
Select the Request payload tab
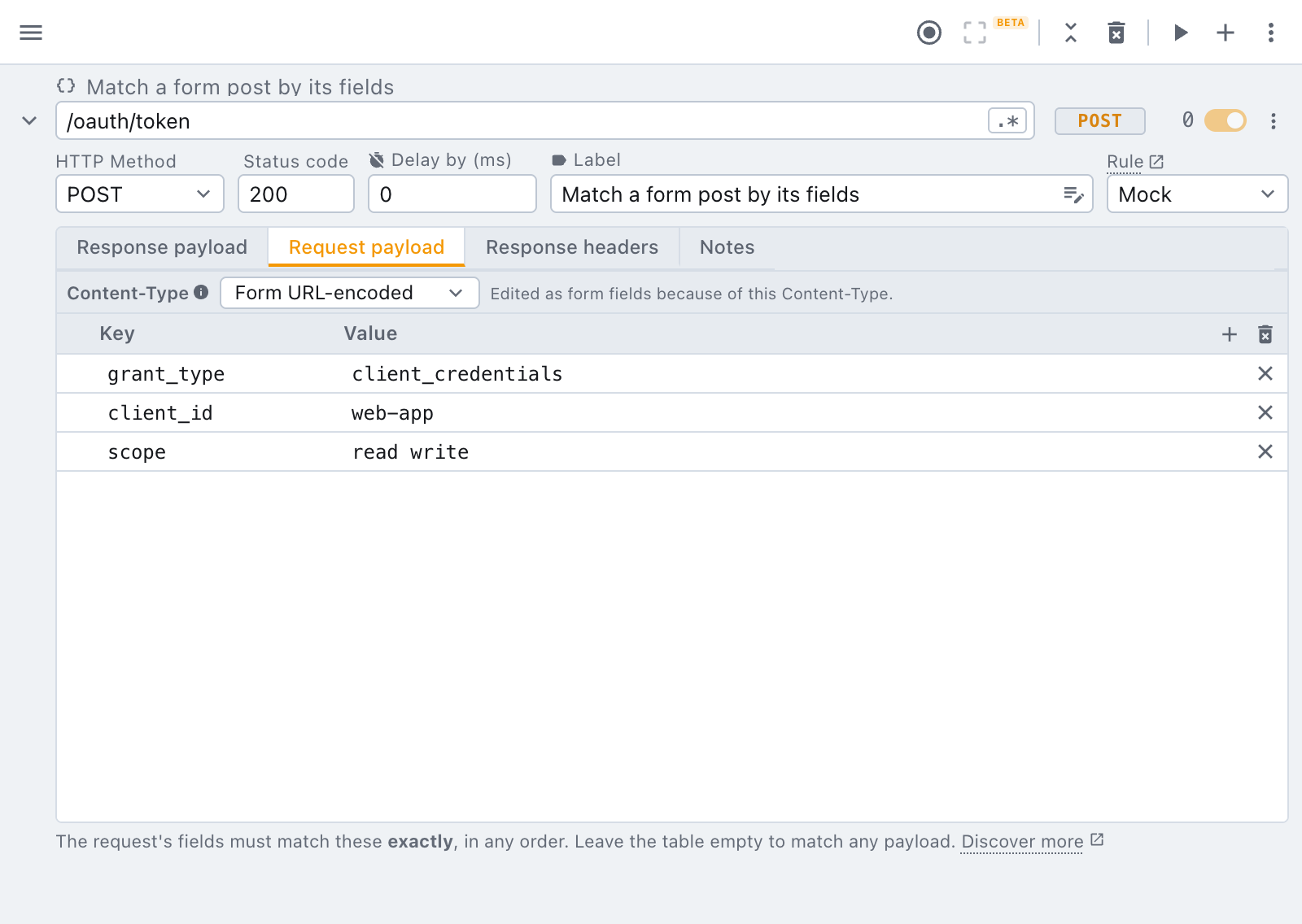[367, 247]
